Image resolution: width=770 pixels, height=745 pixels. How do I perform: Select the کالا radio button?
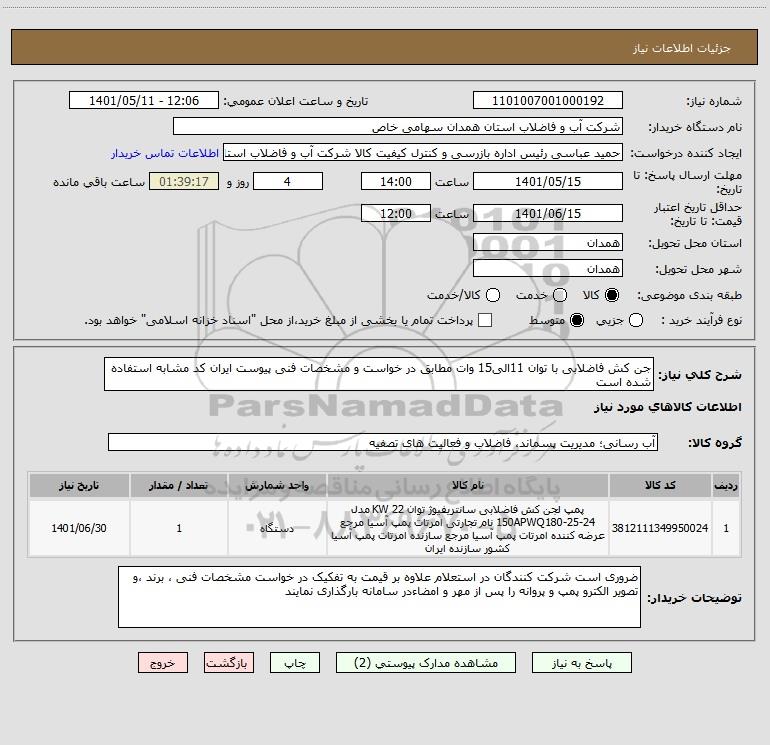click(x=612, y=295)
